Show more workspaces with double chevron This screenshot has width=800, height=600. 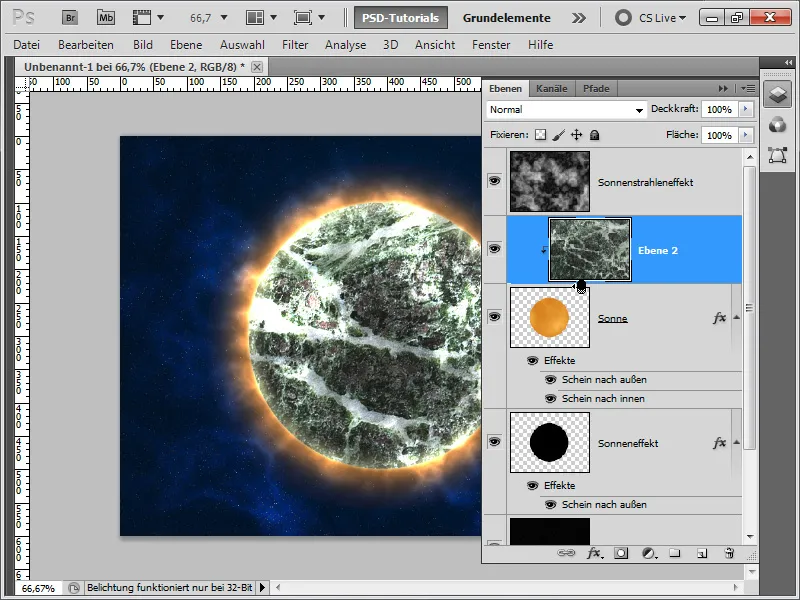click(579, 18)
